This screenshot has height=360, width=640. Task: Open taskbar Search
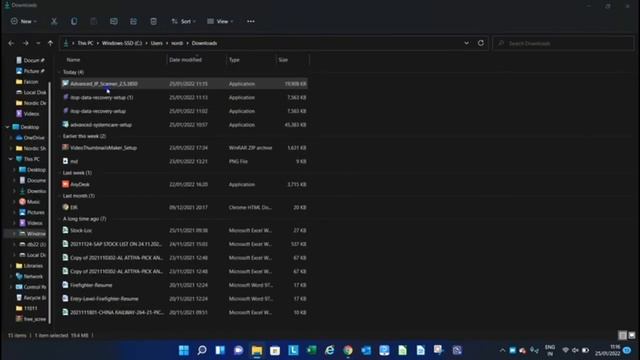202,350
